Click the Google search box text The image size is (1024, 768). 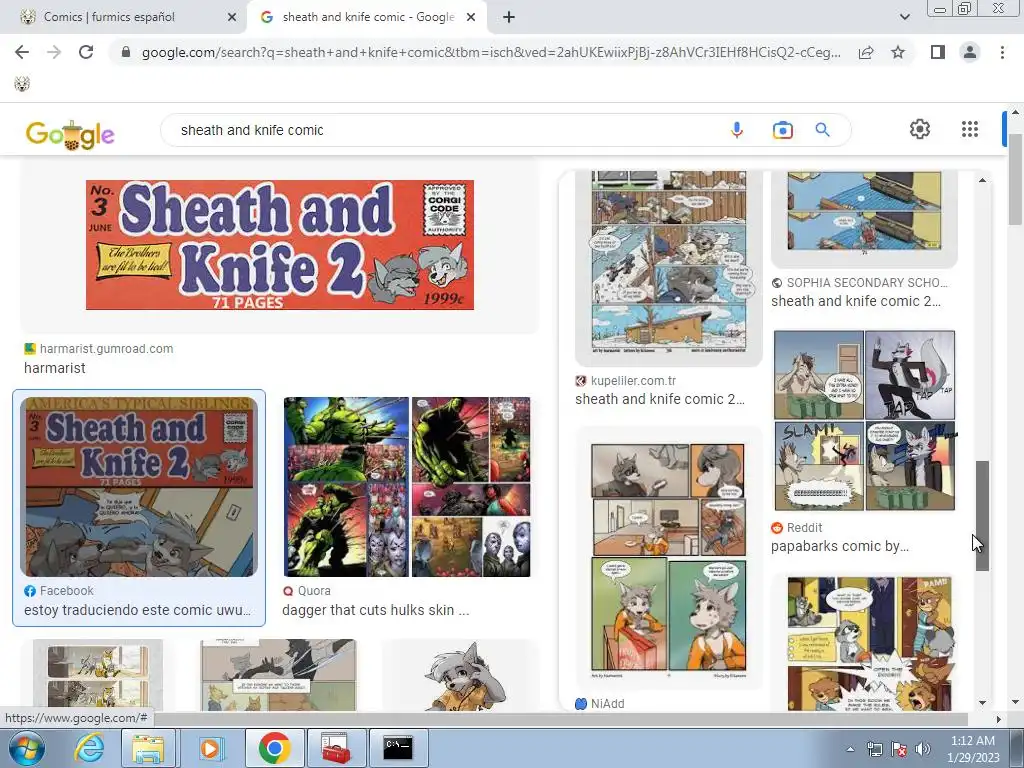click(x=252, y=130)
